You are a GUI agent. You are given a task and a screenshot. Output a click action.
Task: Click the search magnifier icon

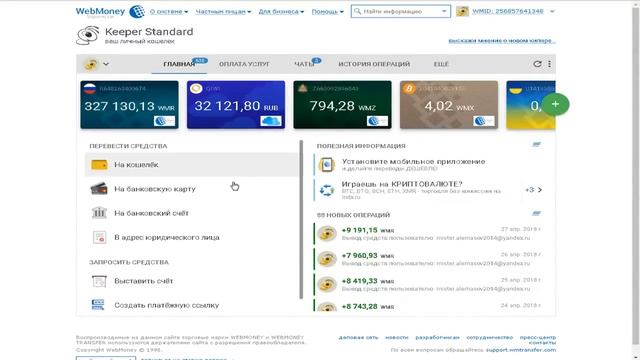tap(358, 11)
